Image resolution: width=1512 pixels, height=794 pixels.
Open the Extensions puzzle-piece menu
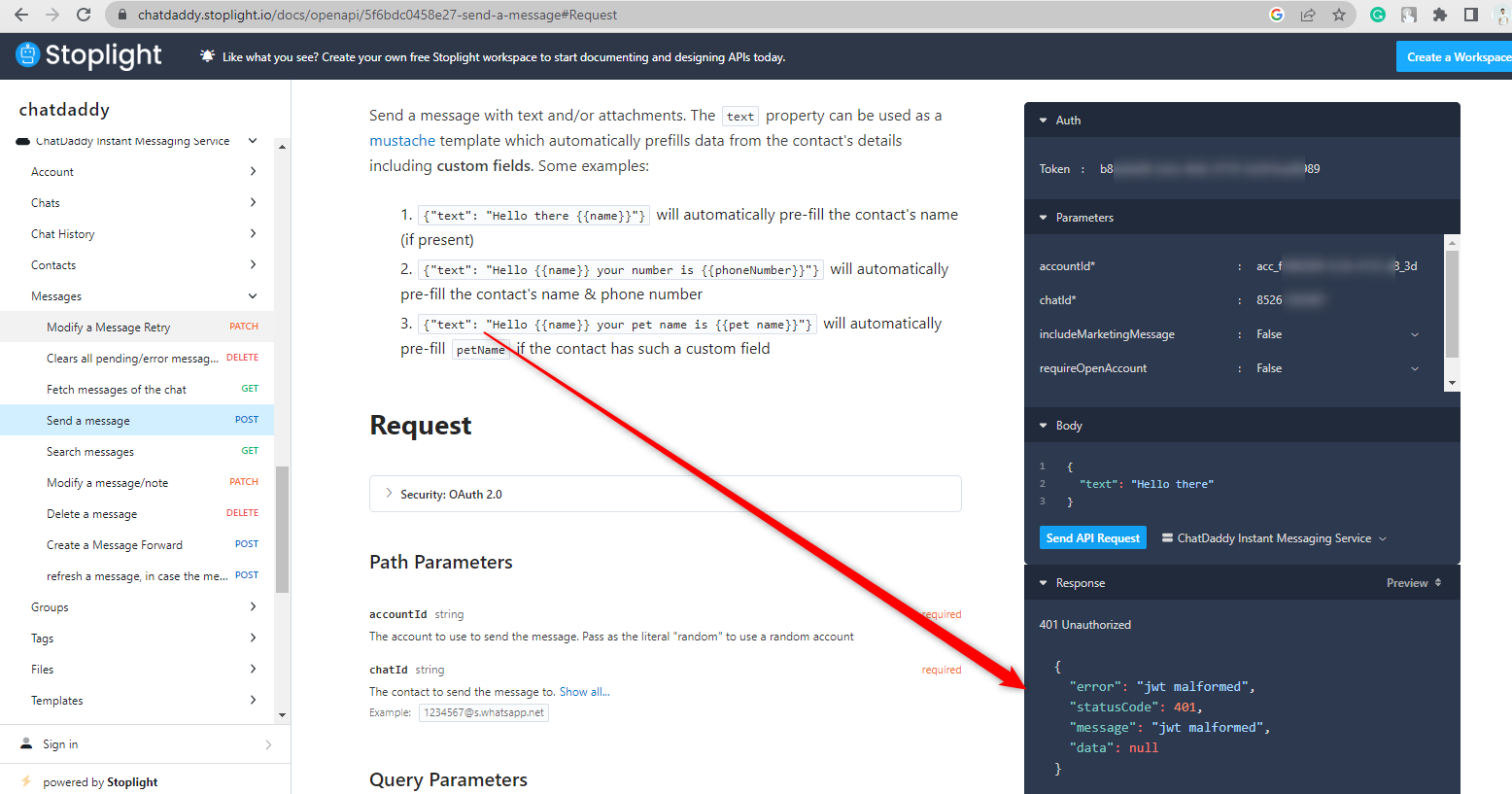click(1440, 15)
